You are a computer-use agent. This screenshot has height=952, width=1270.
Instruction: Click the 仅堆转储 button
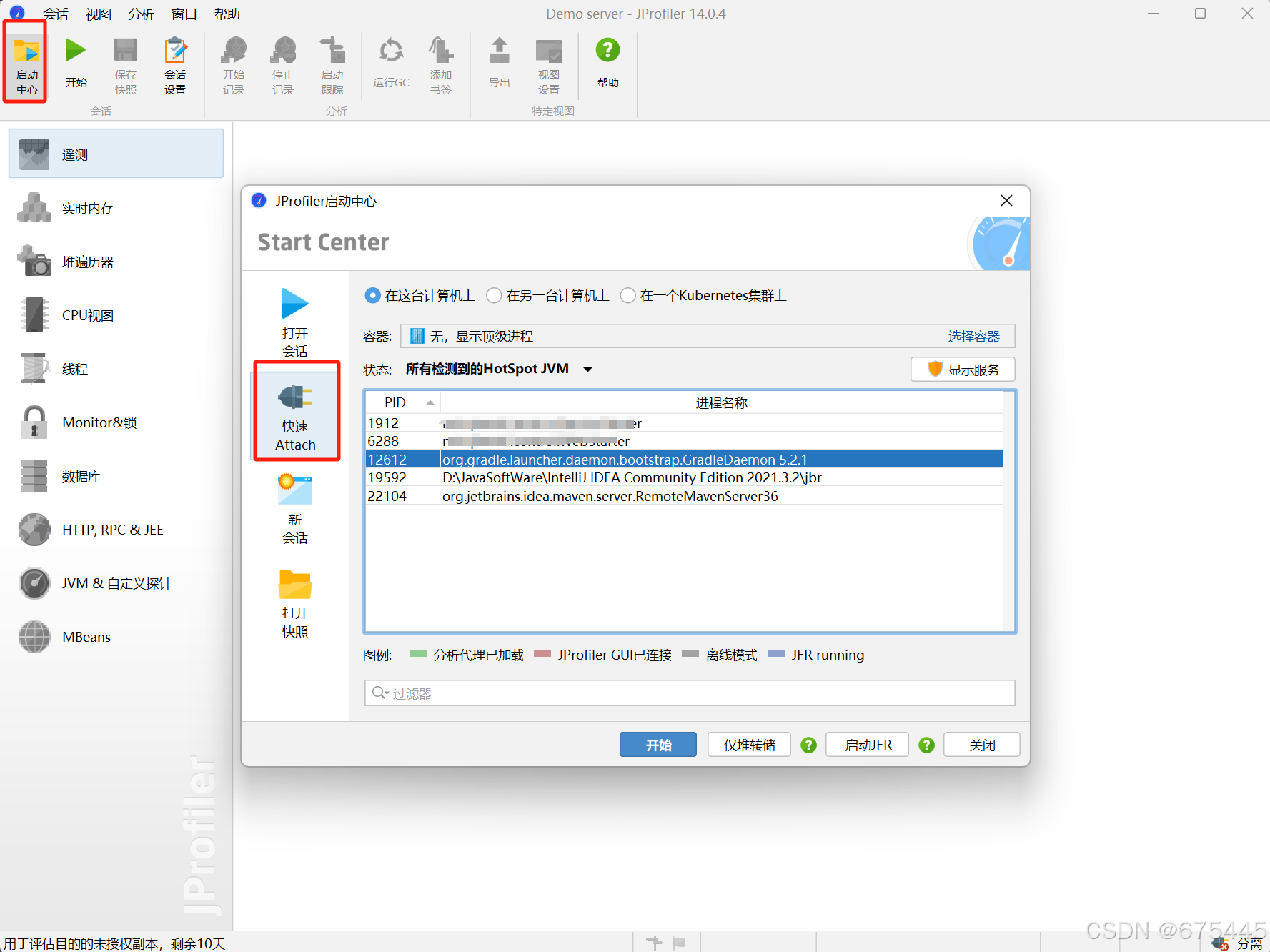[x=749, y=745]
